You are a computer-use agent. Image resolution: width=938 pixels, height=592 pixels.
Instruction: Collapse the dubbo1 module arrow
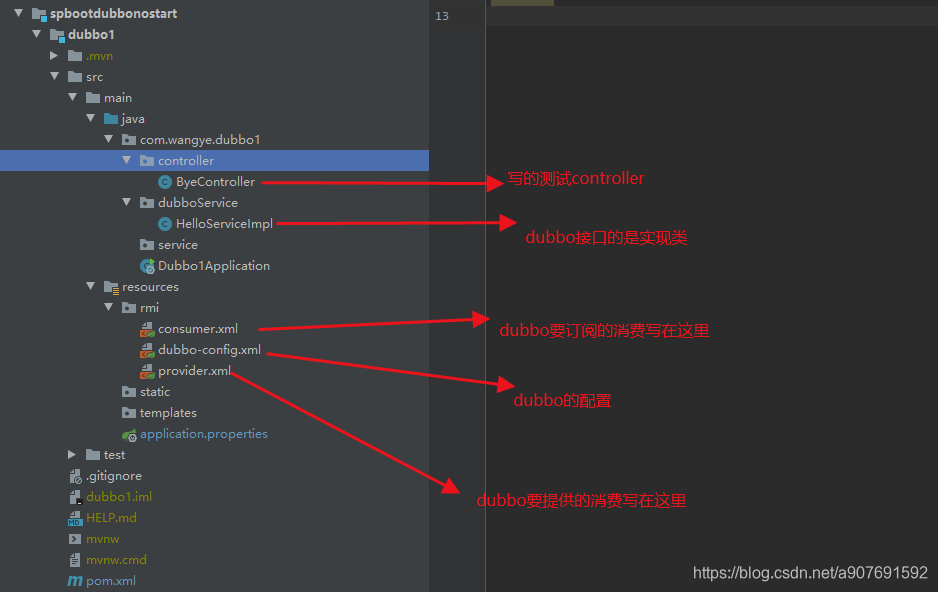pyautogui.click(x=36, y=34)
